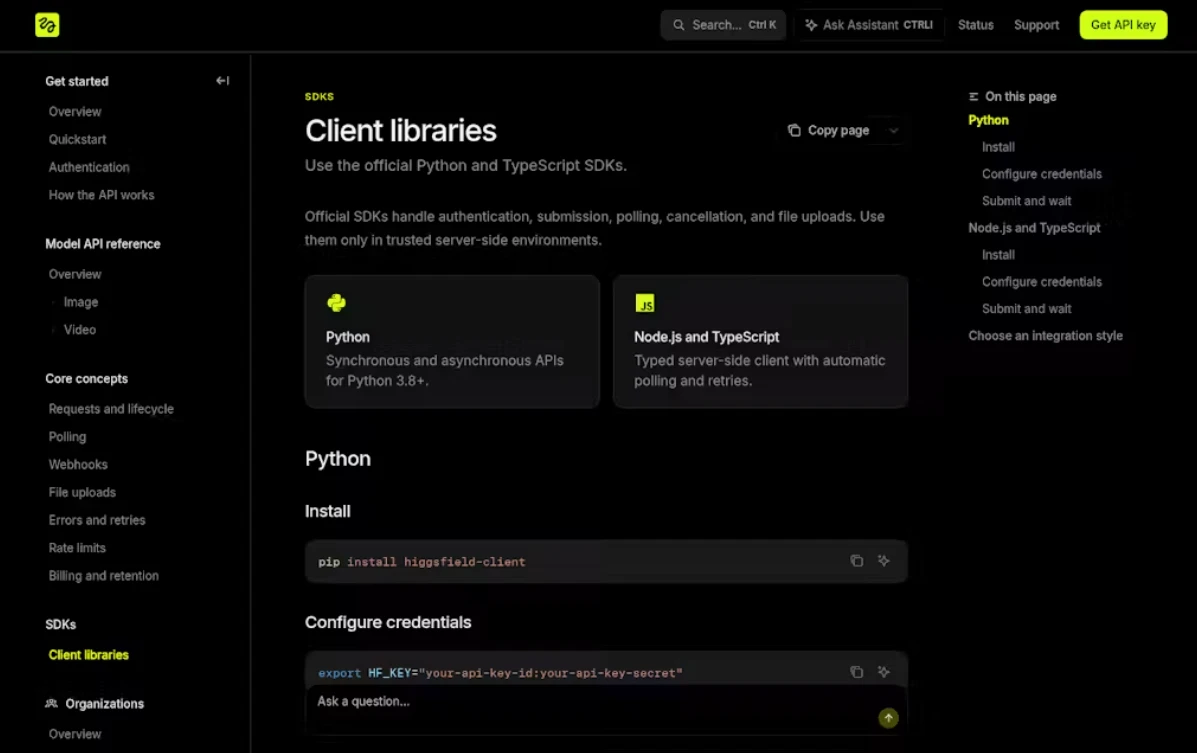Jump to Submit and wait under Node.js outline
The image size is (1197, 753).
[x=1026, y=309]
